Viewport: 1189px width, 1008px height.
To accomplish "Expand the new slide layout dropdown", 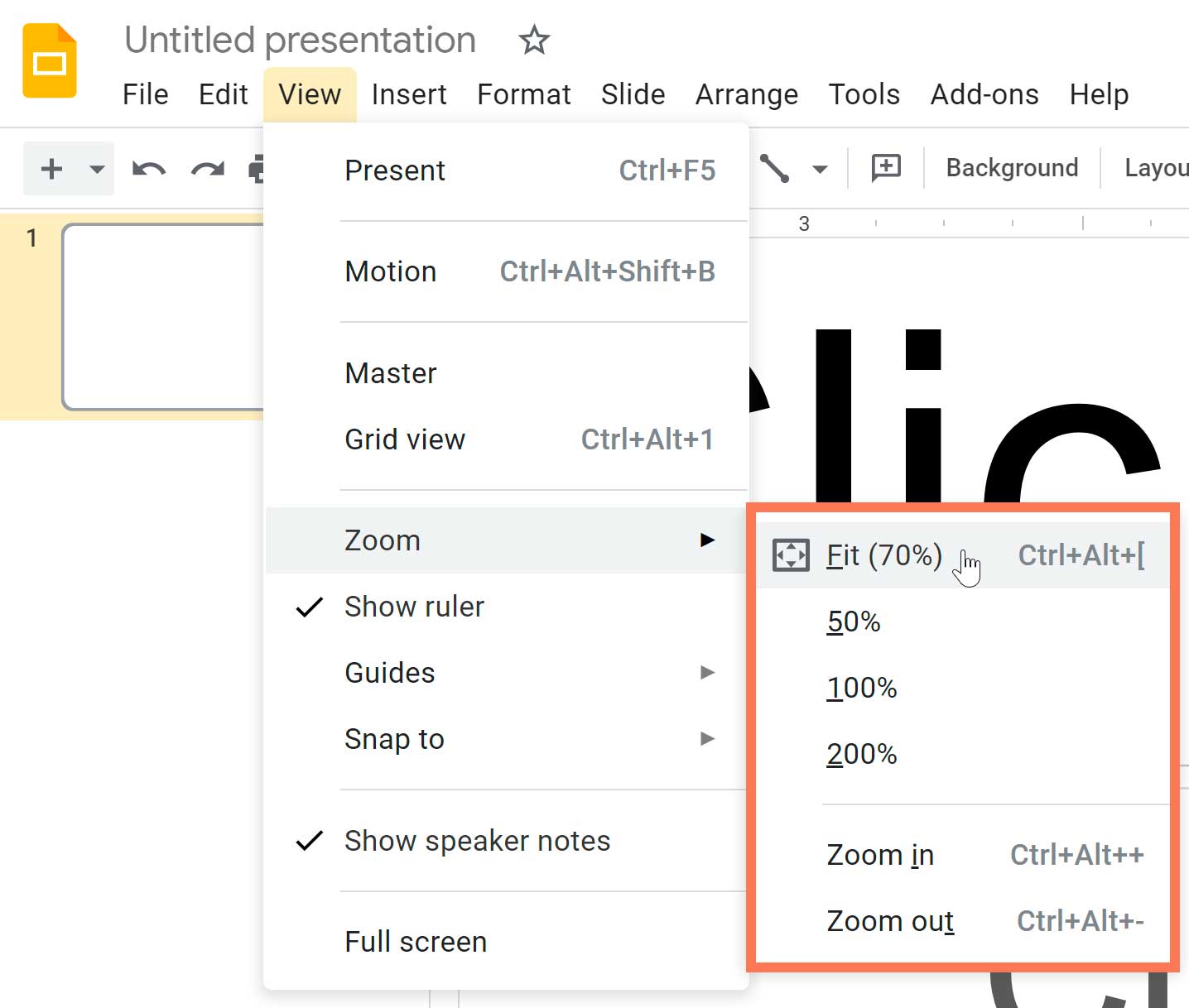I will coord(95,168).
